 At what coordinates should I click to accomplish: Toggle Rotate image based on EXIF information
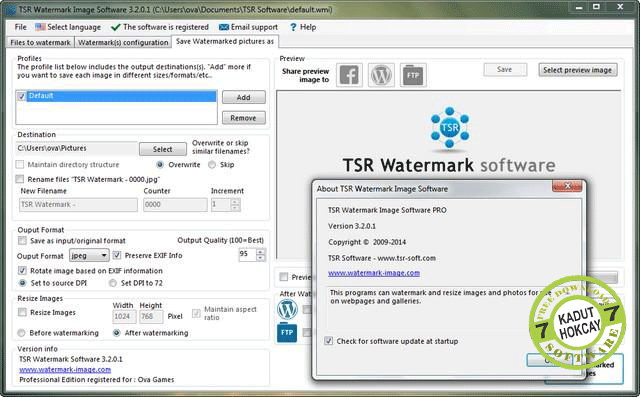(x=22, y=271)
